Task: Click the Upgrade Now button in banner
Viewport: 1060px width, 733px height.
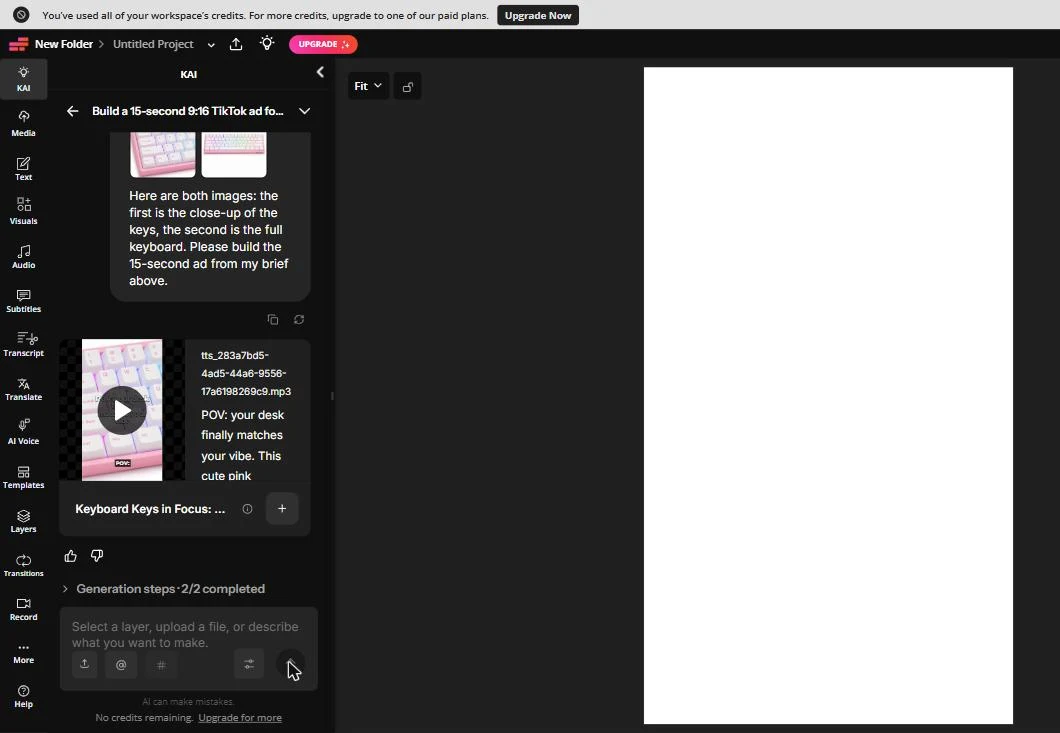Action: pos(538,15)
